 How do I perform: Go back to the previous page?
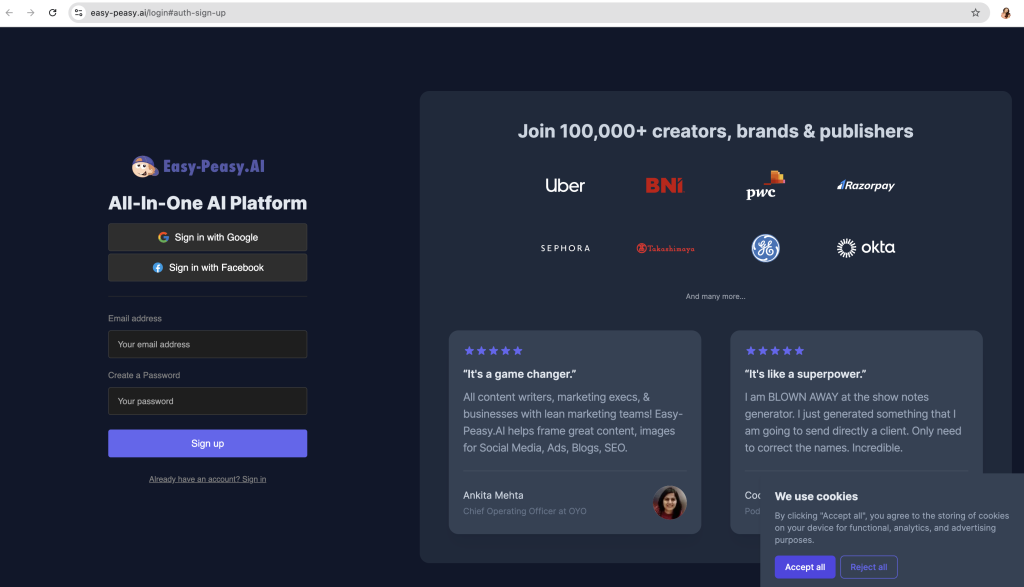coord(10,13)
